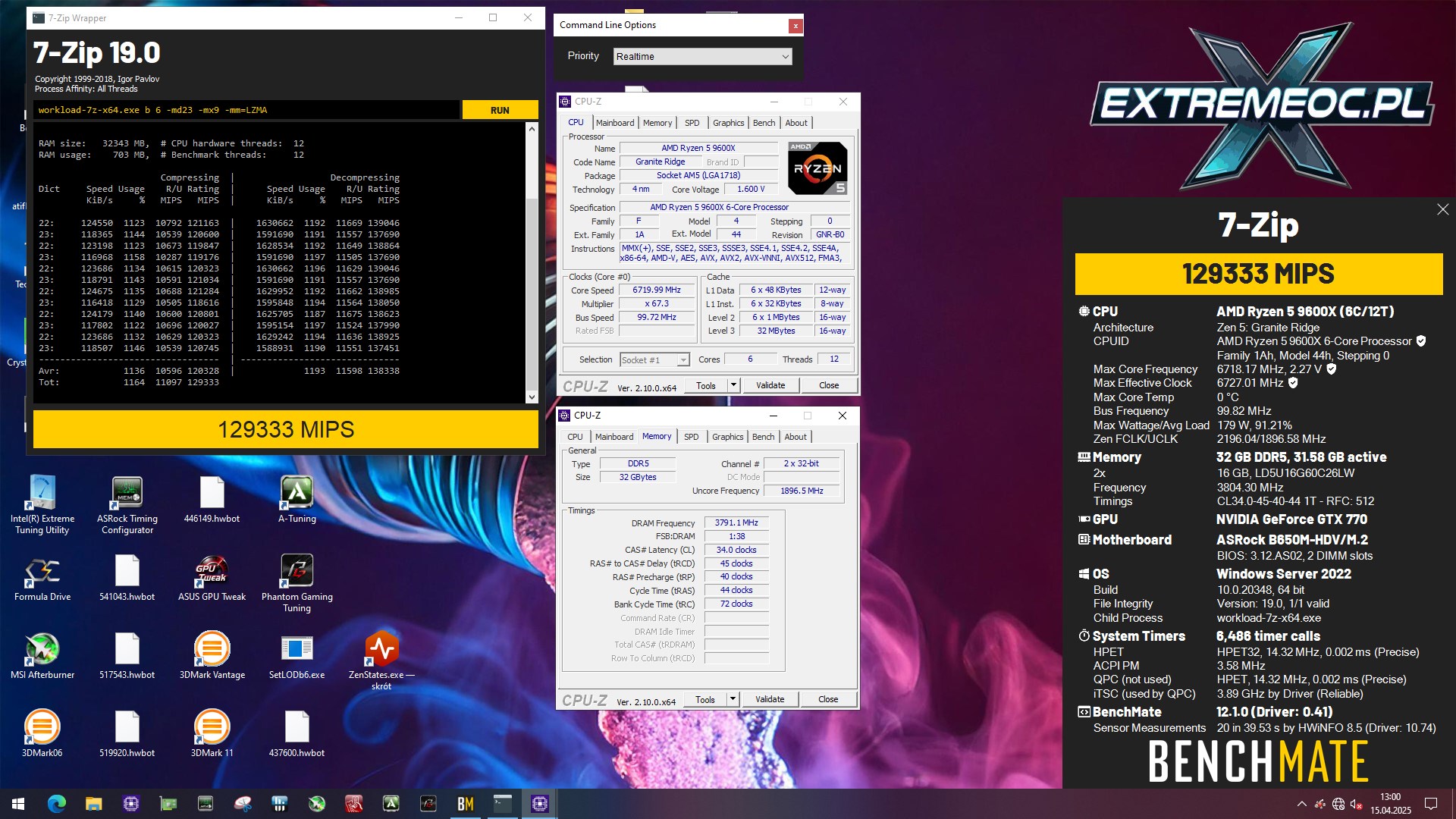Open About tab in upper CPU-Z window
Image resolution: width=1456 pixels, height=819 pixels.
796,123
